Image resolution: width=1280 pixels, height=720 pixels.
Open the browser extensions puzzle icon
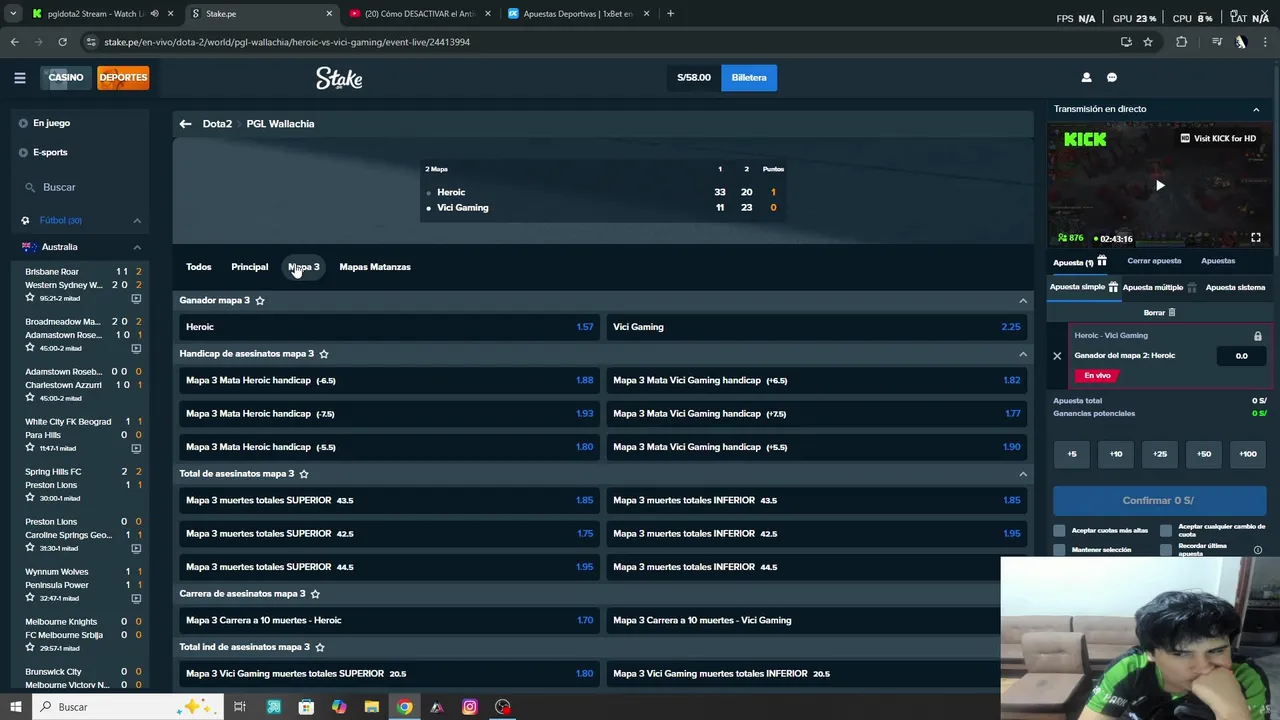[1182, 42]
